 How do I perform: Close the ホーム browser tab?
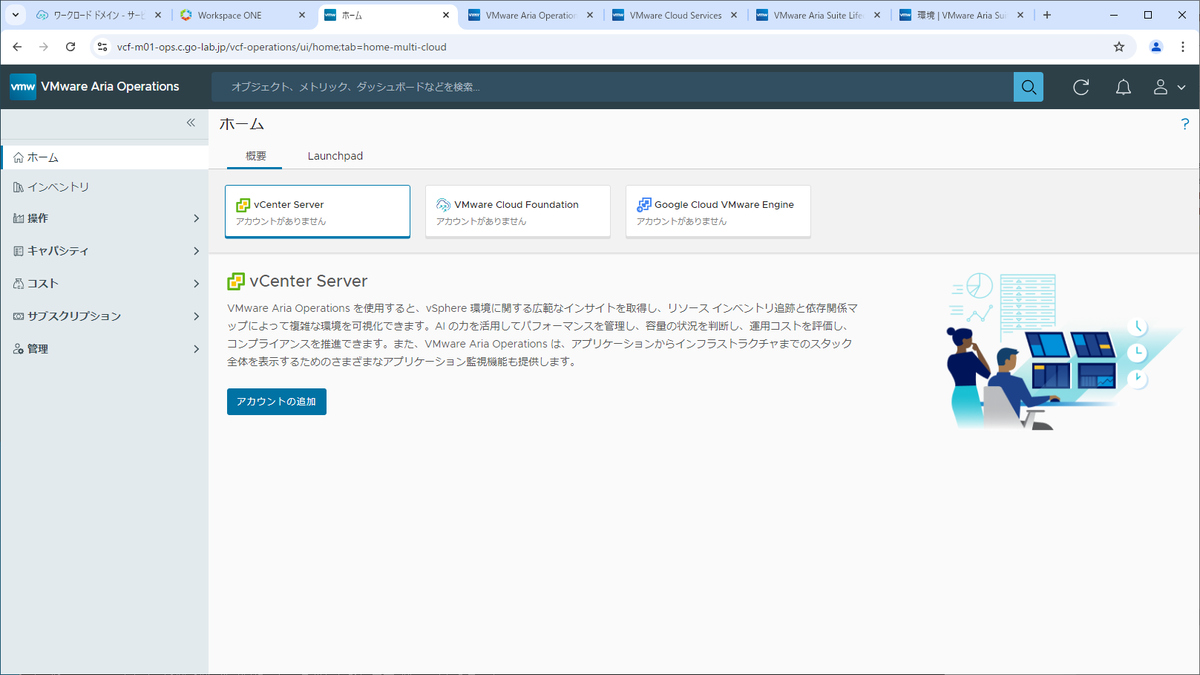coord(446,16)
